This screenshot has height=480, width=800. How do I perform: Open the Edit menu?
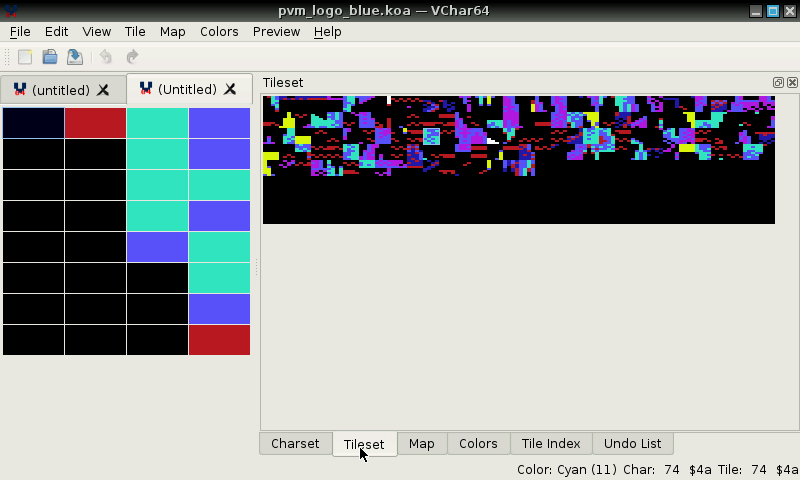pos(56,32)
